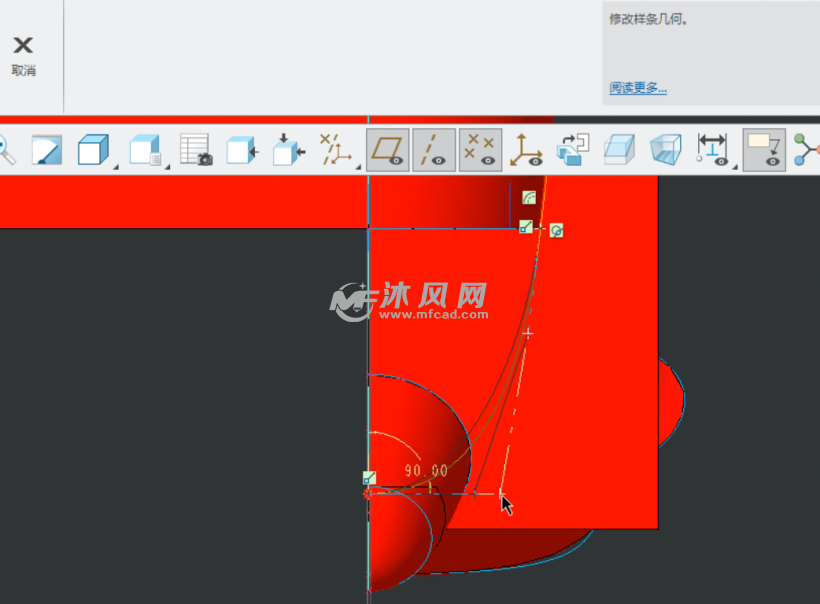Click the 修改样条几何。 tooltip text
The width and height of the screenshot is (820, 604).
point(648,20)
